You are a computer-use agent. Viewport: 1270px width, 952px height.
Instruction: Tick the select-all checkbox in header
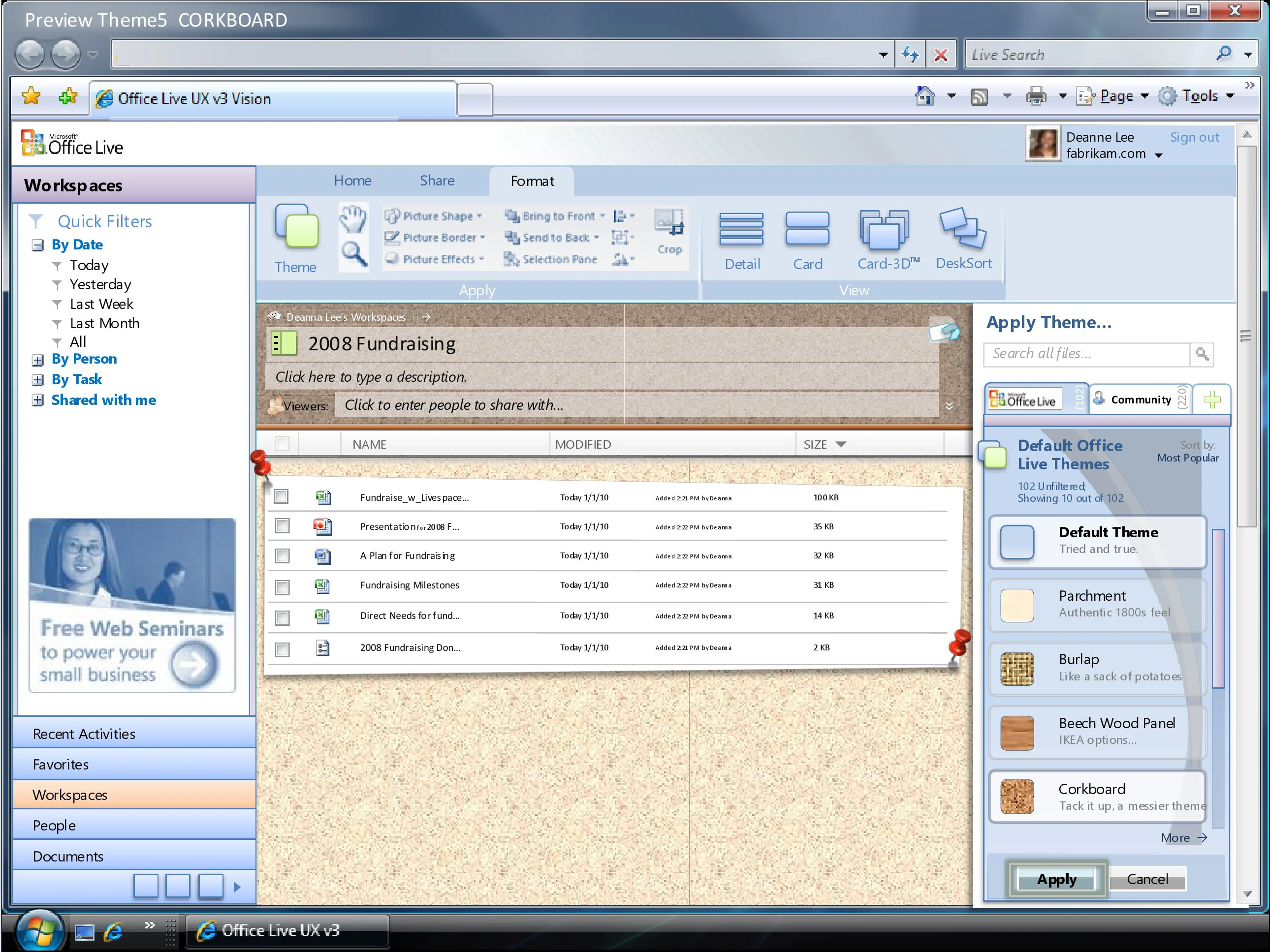[x=283, y=443]
